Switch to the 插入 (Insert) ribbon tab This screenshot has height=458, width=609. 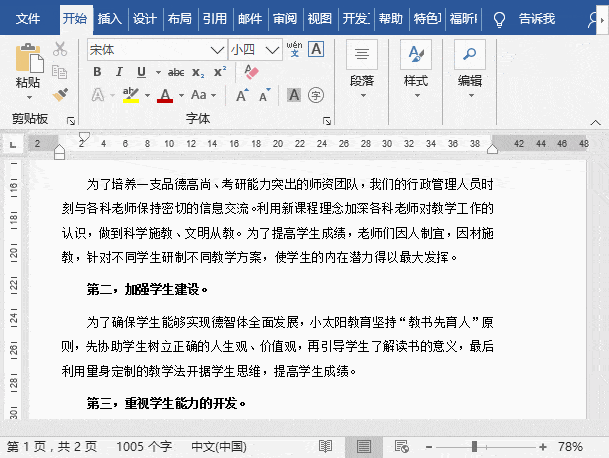[x=110, y=18]
